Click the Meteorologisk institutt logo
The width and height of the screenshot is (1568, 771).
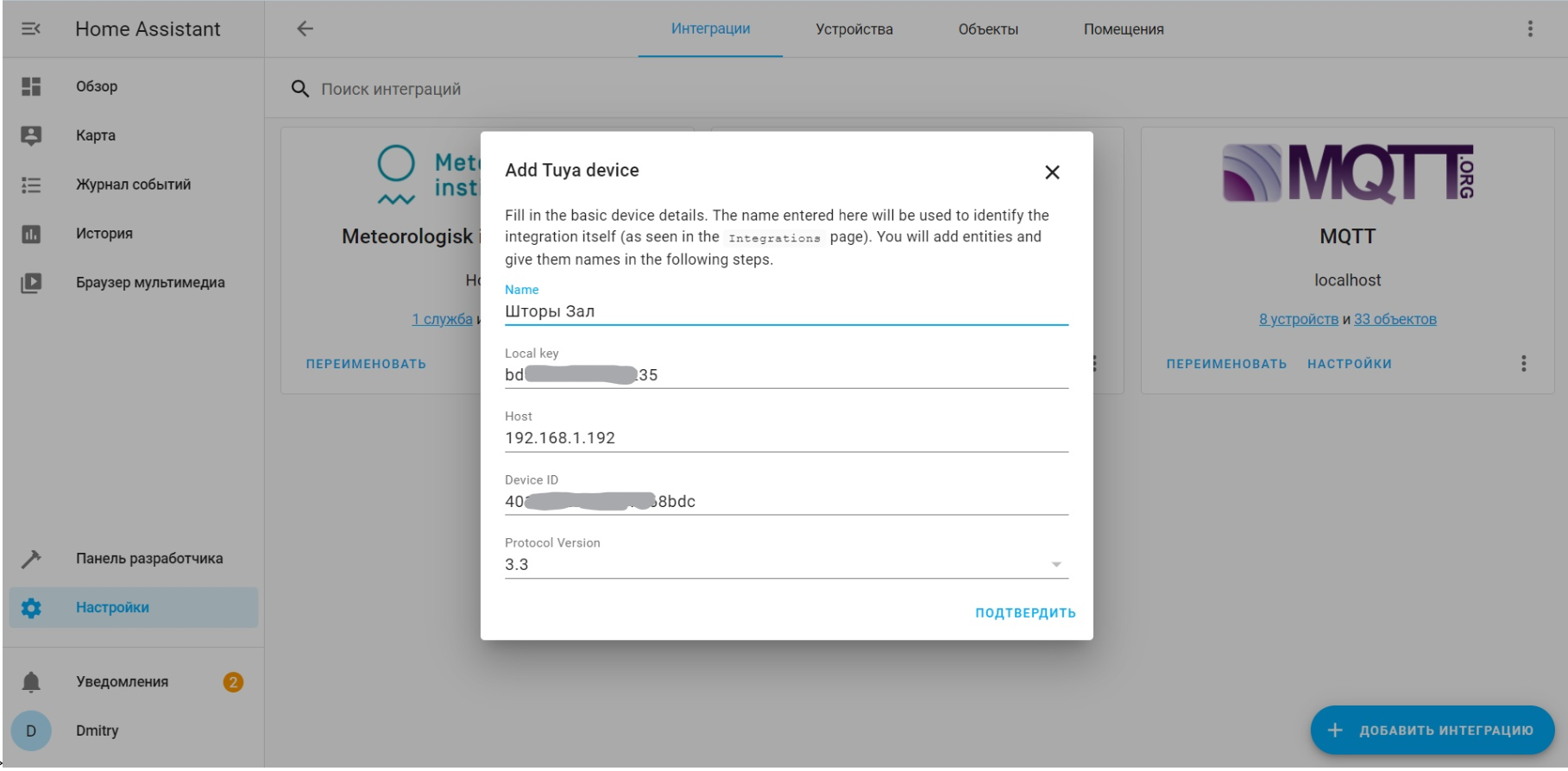[428, 175]
